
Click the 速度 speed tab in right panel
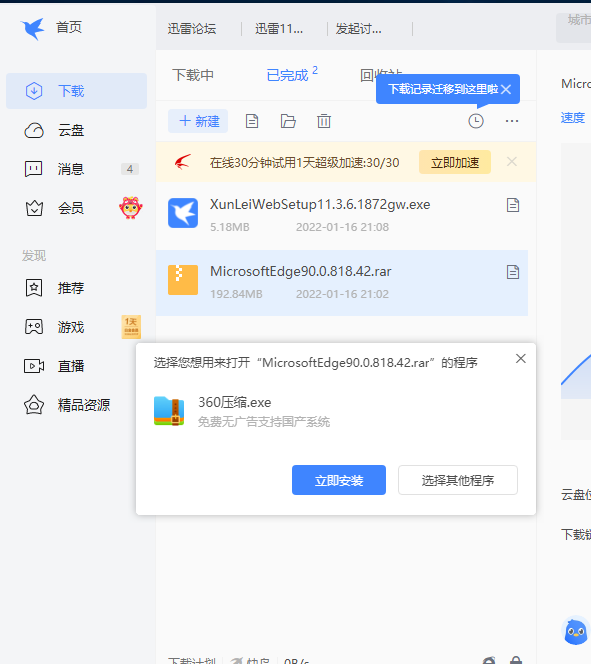(x=573, y=118)
